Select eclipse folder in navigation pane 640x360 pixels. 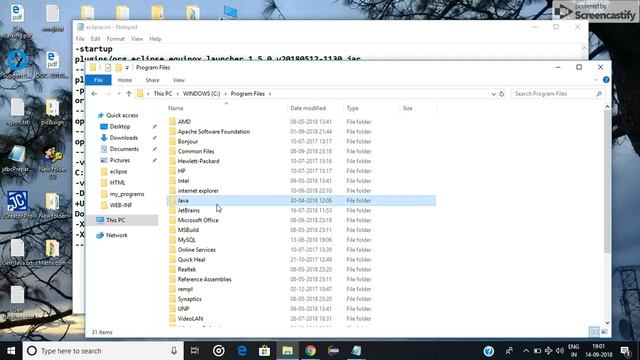tap(118, 171)
